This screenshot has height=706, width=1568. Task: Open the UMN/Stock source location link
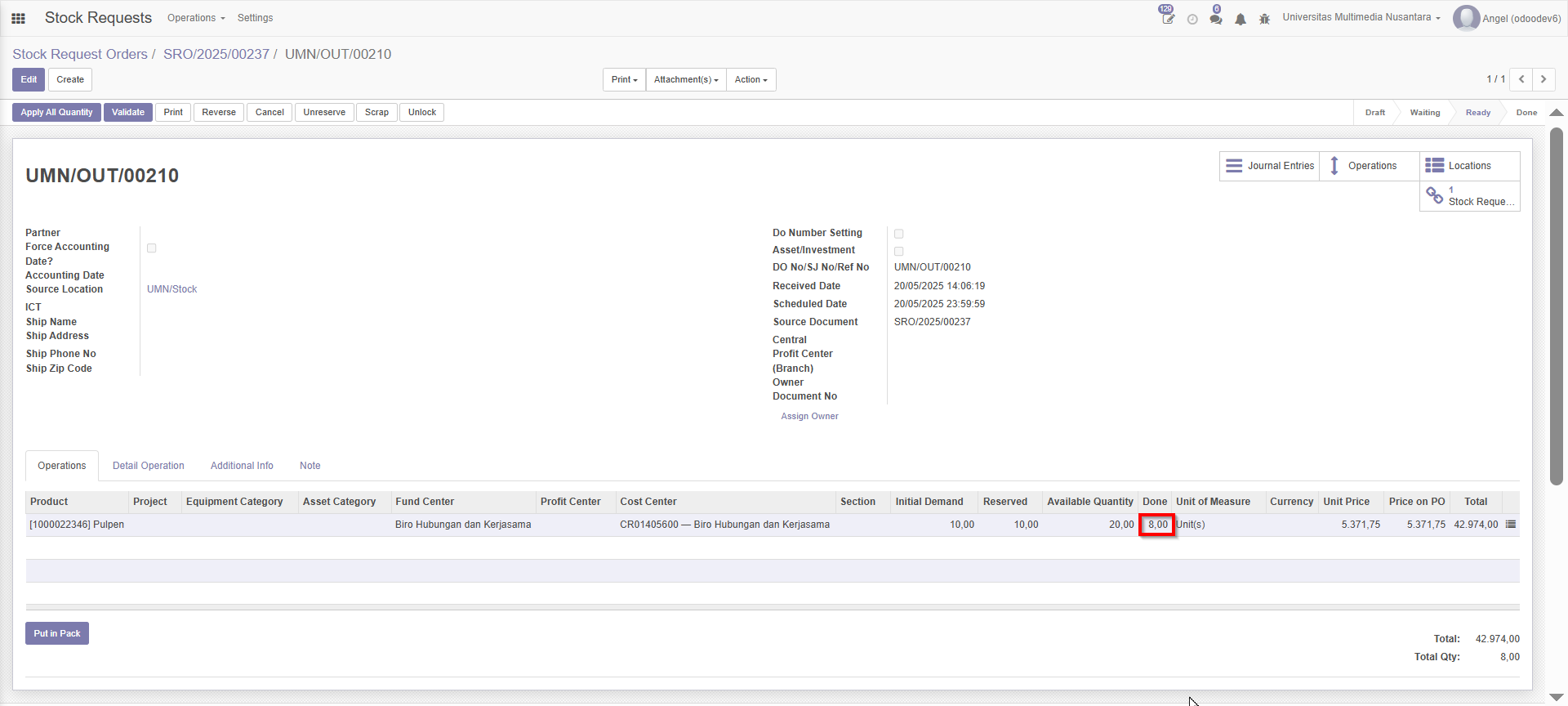[172, 289]
